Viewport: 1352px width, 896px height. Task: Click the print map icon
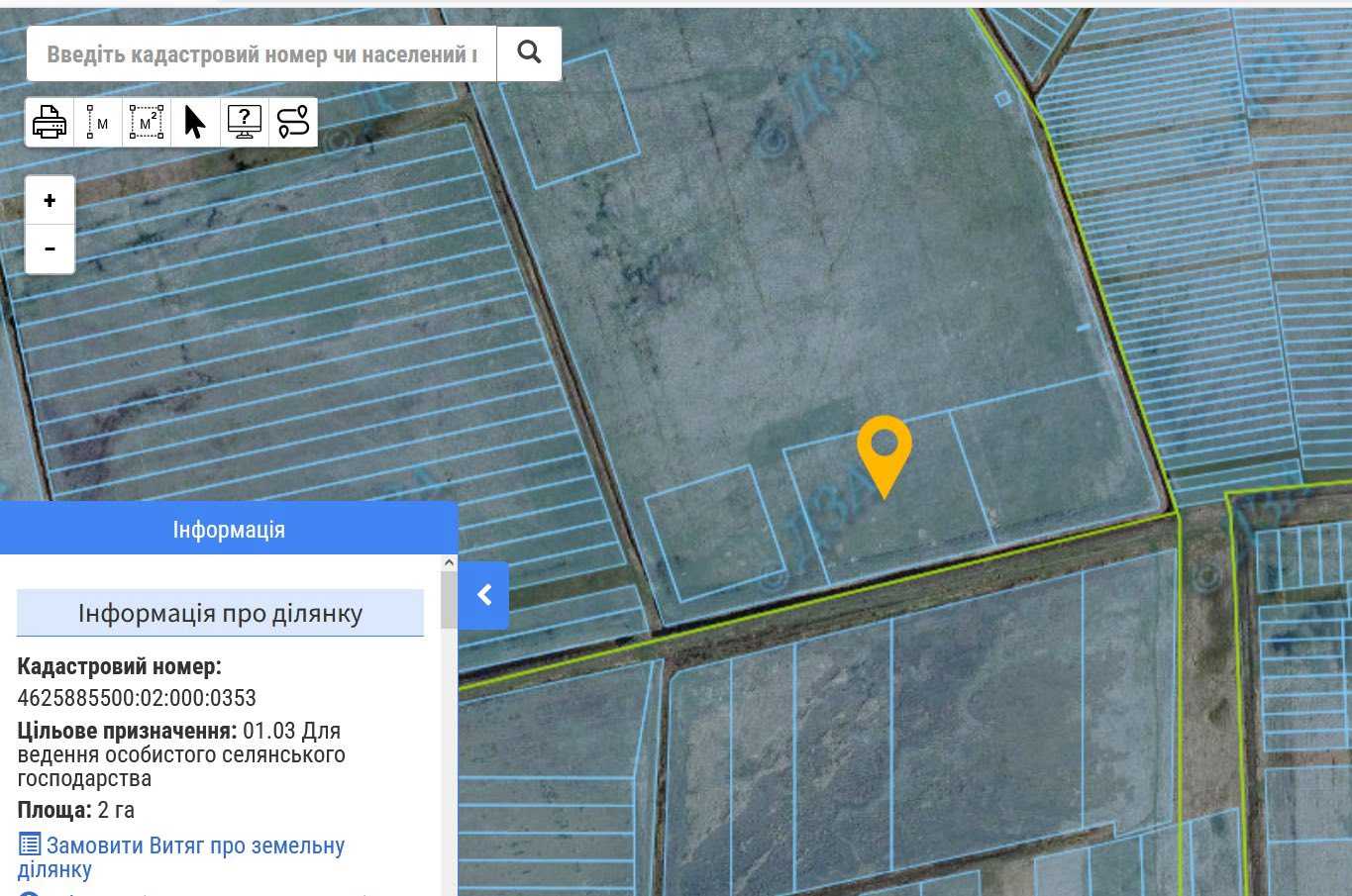point(50,123)
